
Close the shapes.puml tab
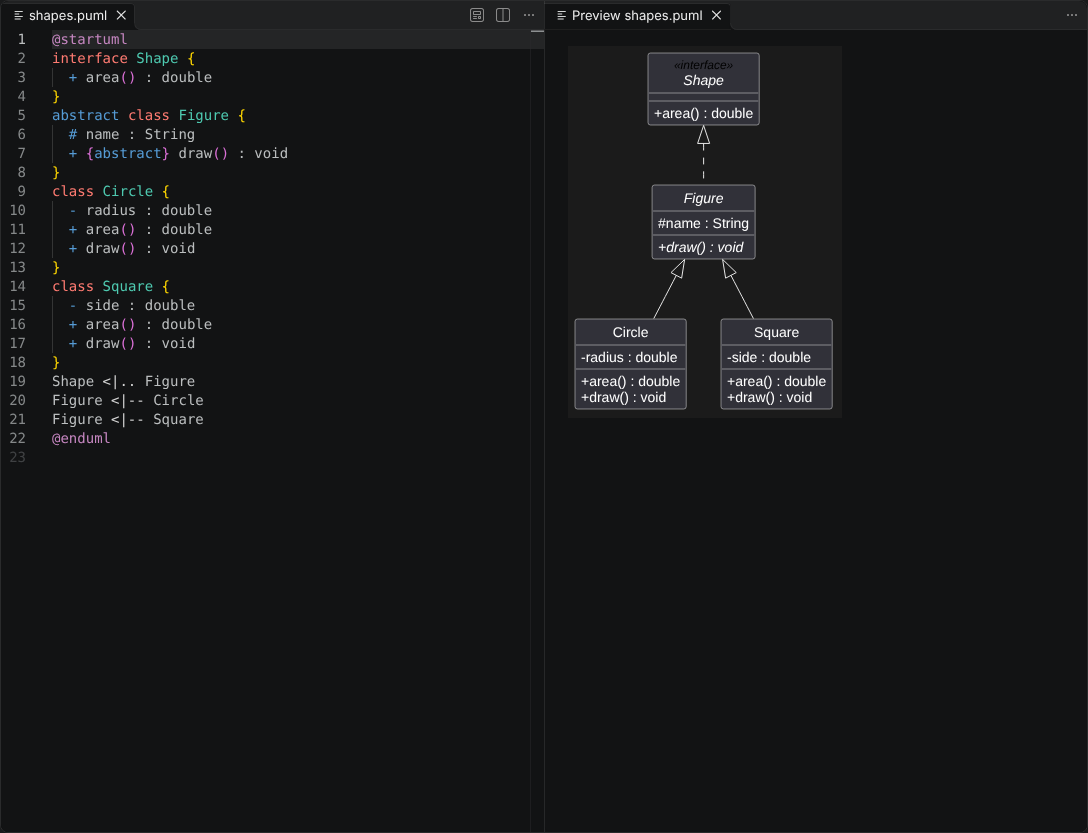coord(121,15)
